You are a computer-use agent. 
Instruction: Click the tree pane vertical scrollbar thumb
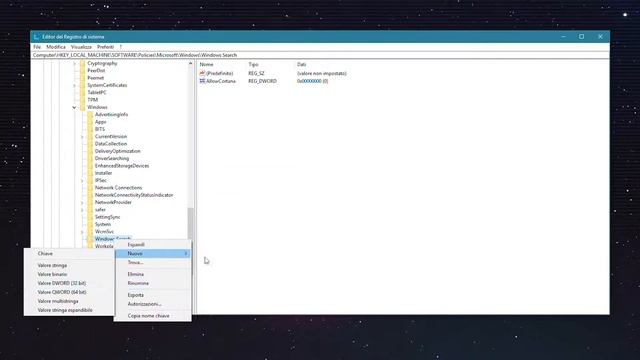190,223
